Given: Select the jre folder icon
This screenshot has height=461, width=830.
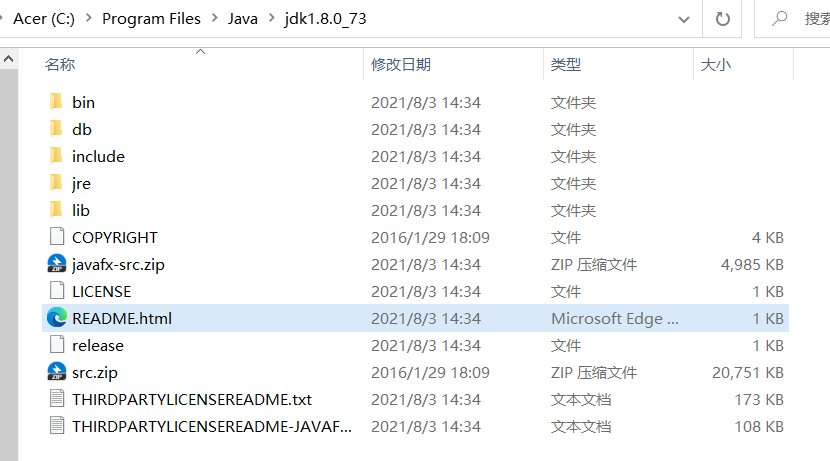Looking at the screenshot, I should click(56, 183).
